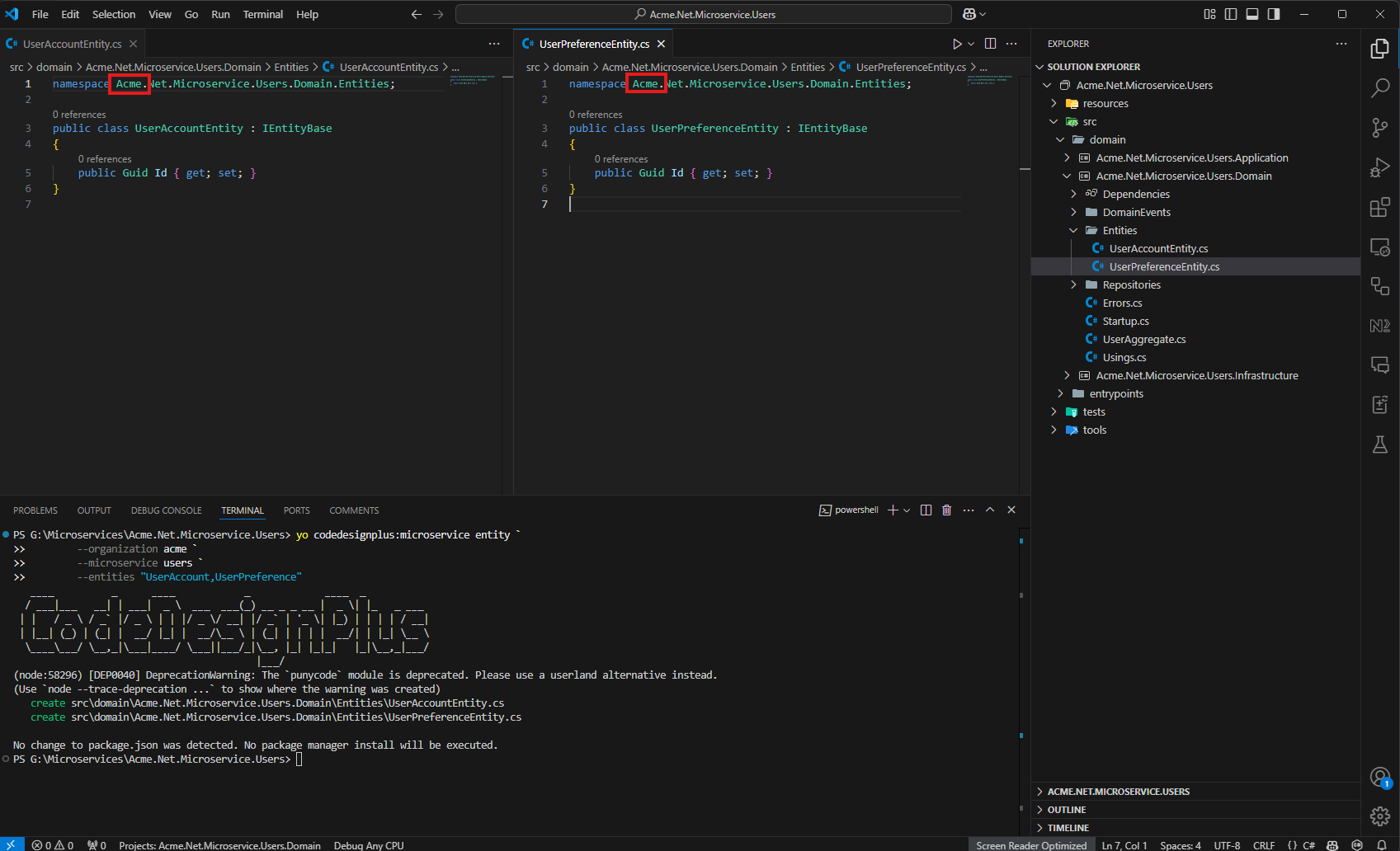Open Explorer panel more actions menu
1400x851 pixels.
coord(1341,44)
